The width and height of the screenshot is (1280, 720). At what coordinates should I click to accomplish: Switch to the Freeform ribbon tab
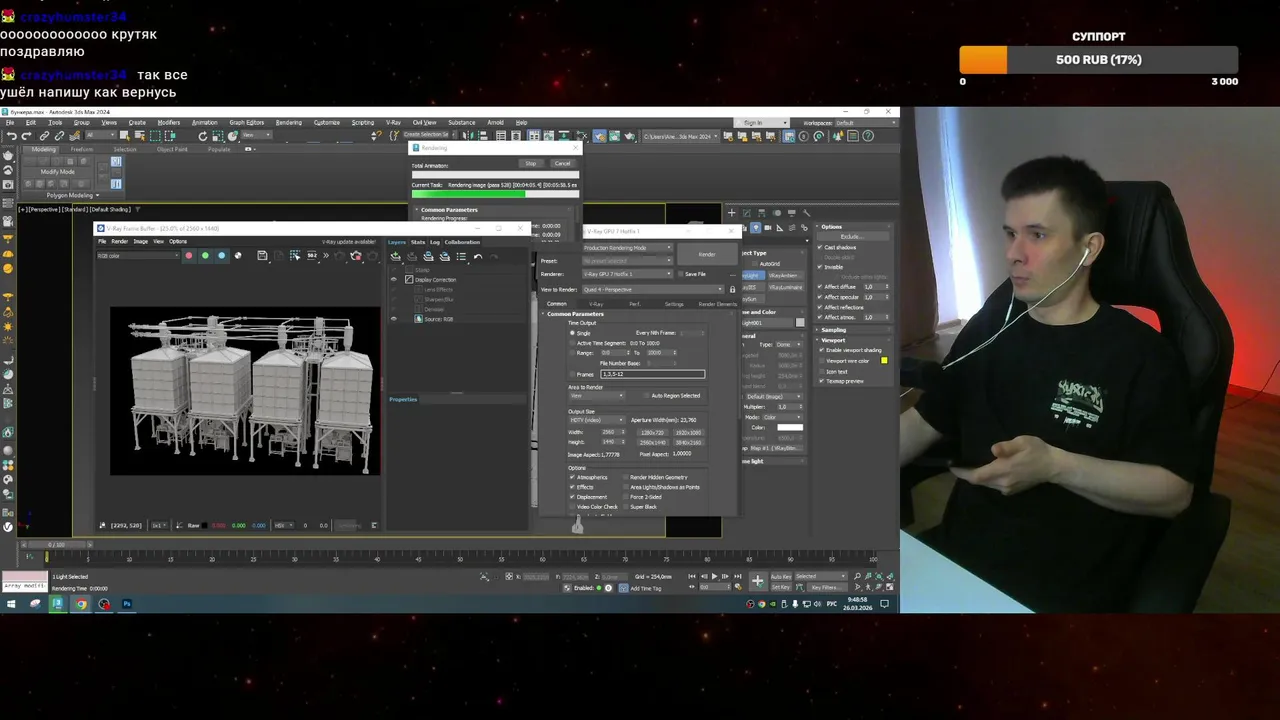[82, 150]
